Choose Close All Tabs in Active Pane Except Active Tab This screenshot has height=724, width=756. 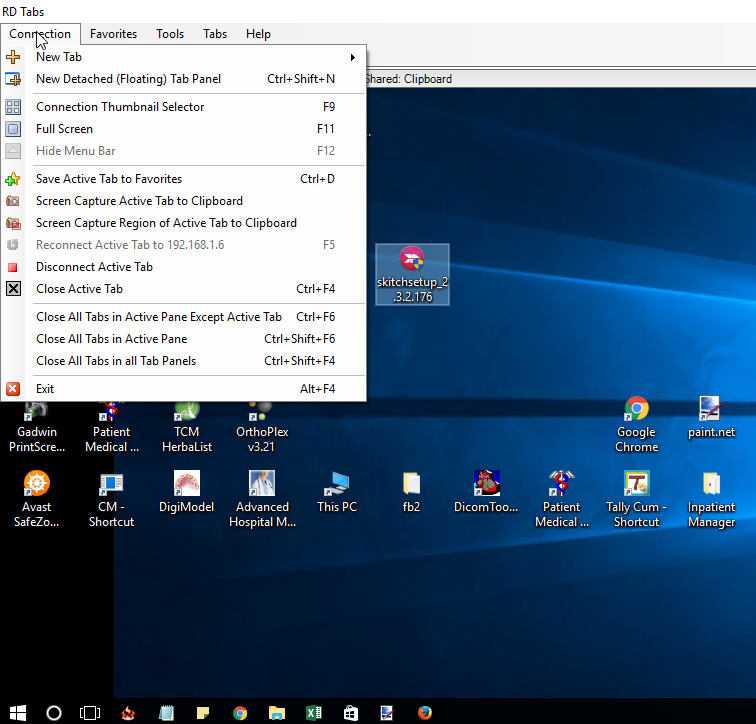pos(183,317)
